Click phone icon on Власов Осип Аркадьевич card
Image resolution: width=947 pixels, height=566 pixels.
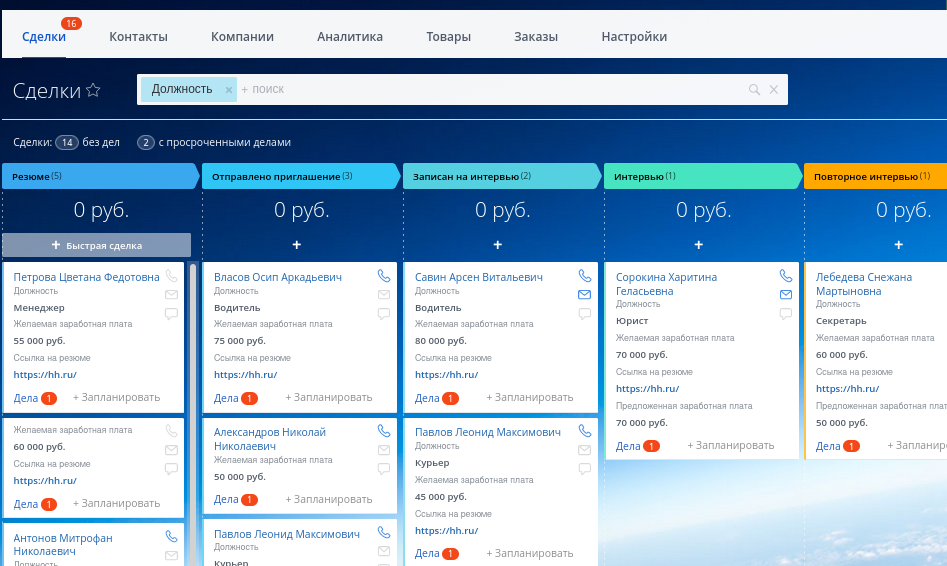point(384,276)
